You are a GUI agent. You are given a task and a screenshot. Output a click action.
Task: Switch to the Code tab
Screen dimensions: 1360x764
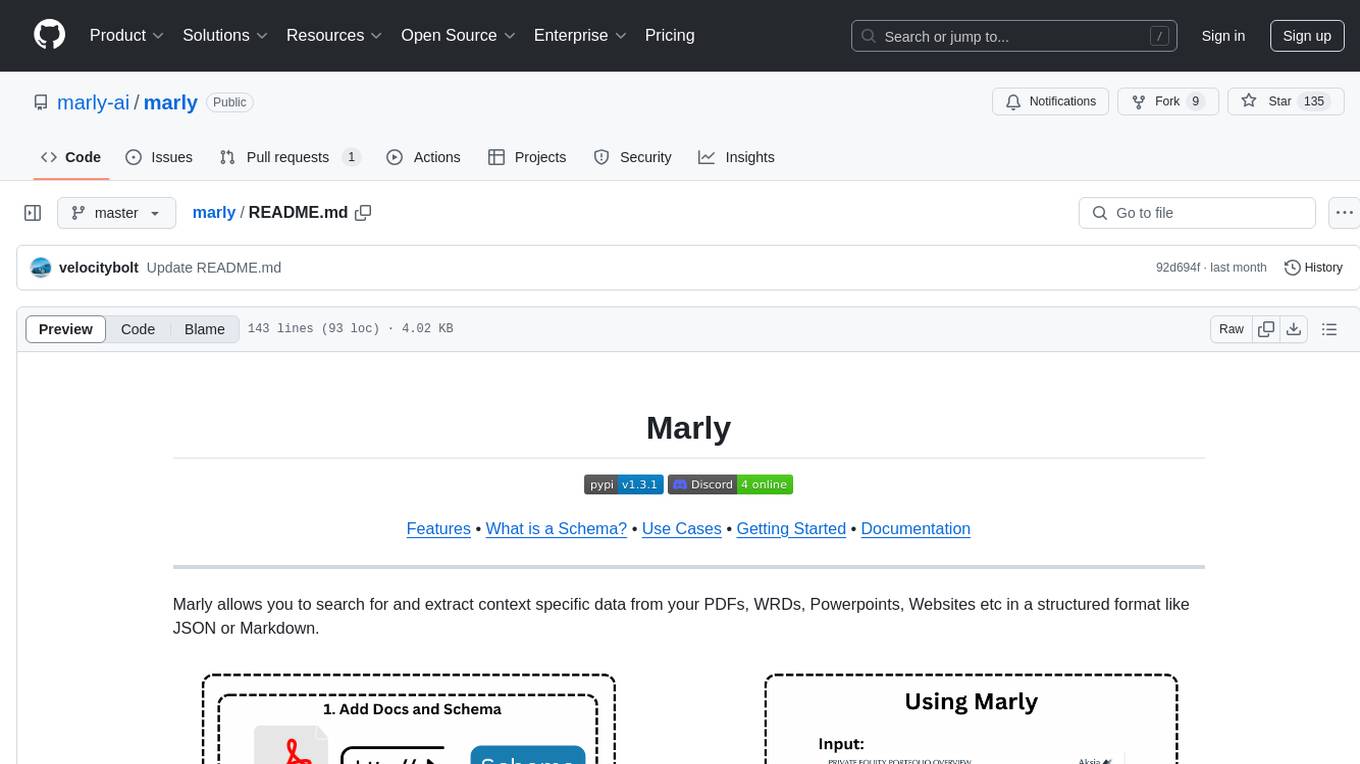click(x=71, y=157)
